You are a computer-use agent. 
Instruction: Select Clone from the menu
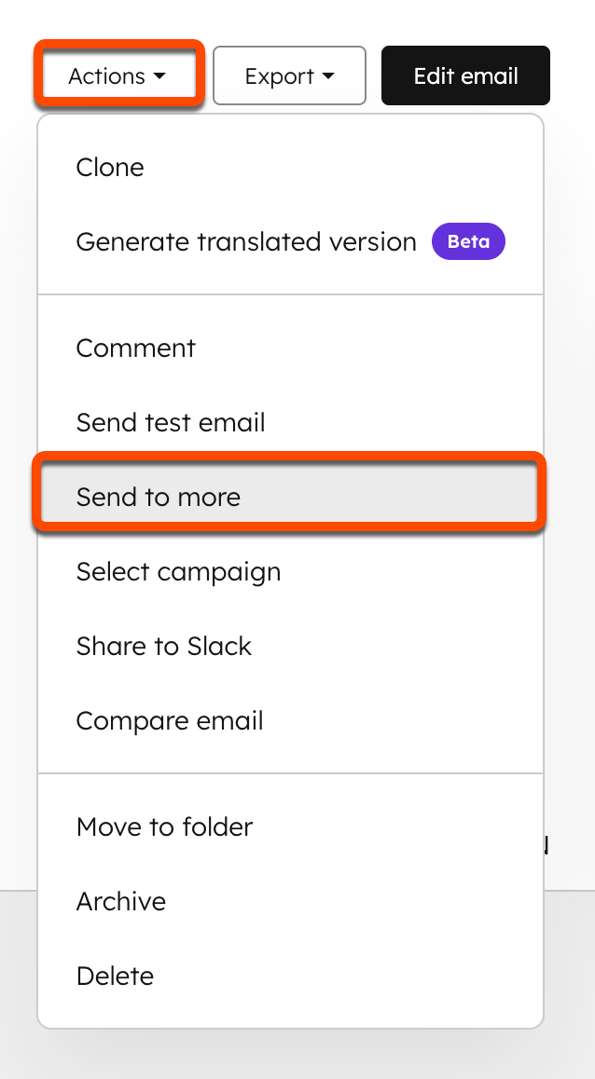pyautogui.click(x=110, y=167)
